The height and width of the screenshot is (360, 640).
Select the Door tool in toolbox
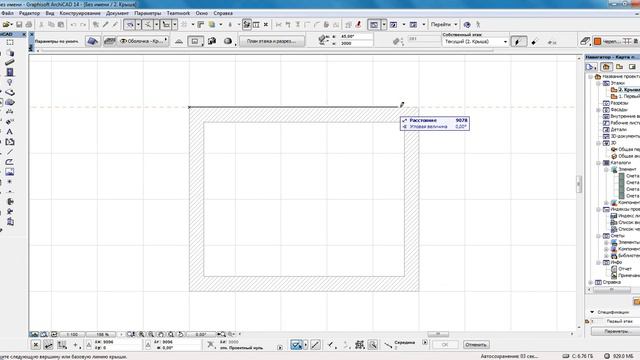pyautogui.click(x=10, y=72)
